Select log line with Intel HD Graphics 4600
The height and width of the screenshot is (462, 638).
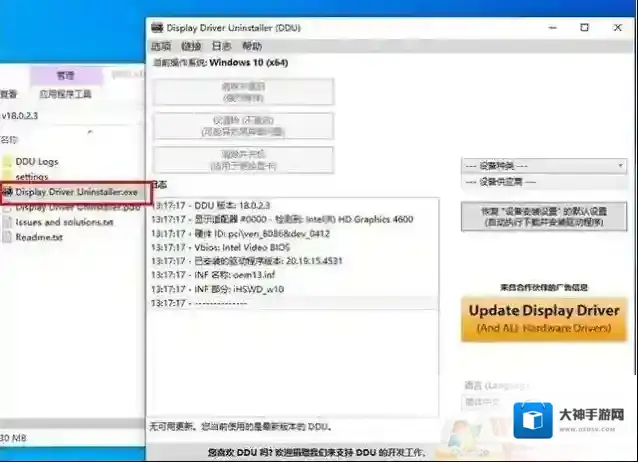coord(282,219)
